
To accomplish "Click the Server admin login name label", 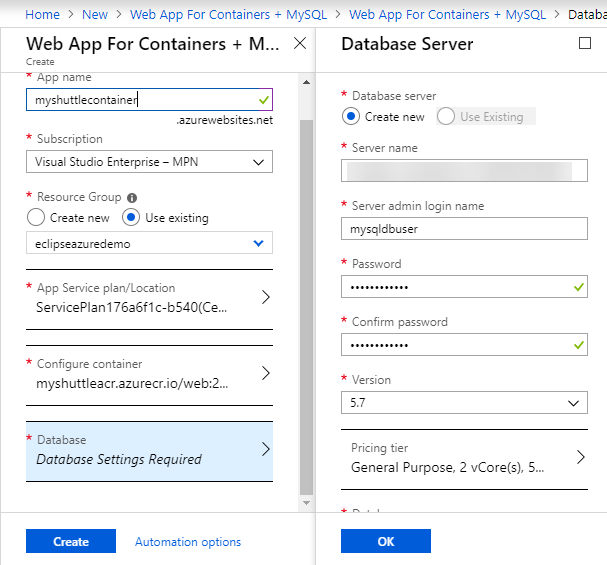I will pos(418,206).
